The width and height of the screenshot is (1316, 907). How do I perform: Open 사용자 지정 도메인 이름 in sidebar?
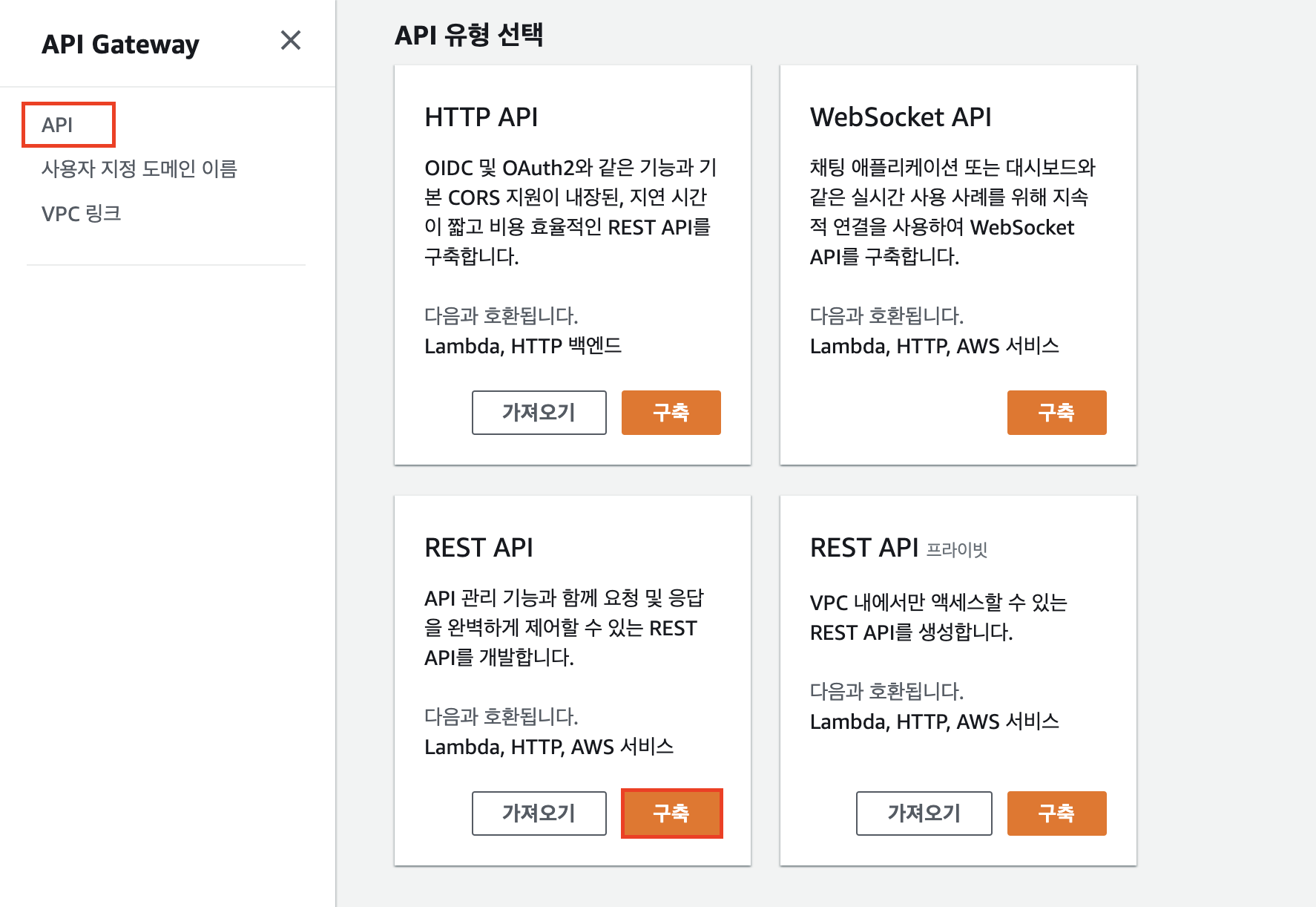pos(139,168)
